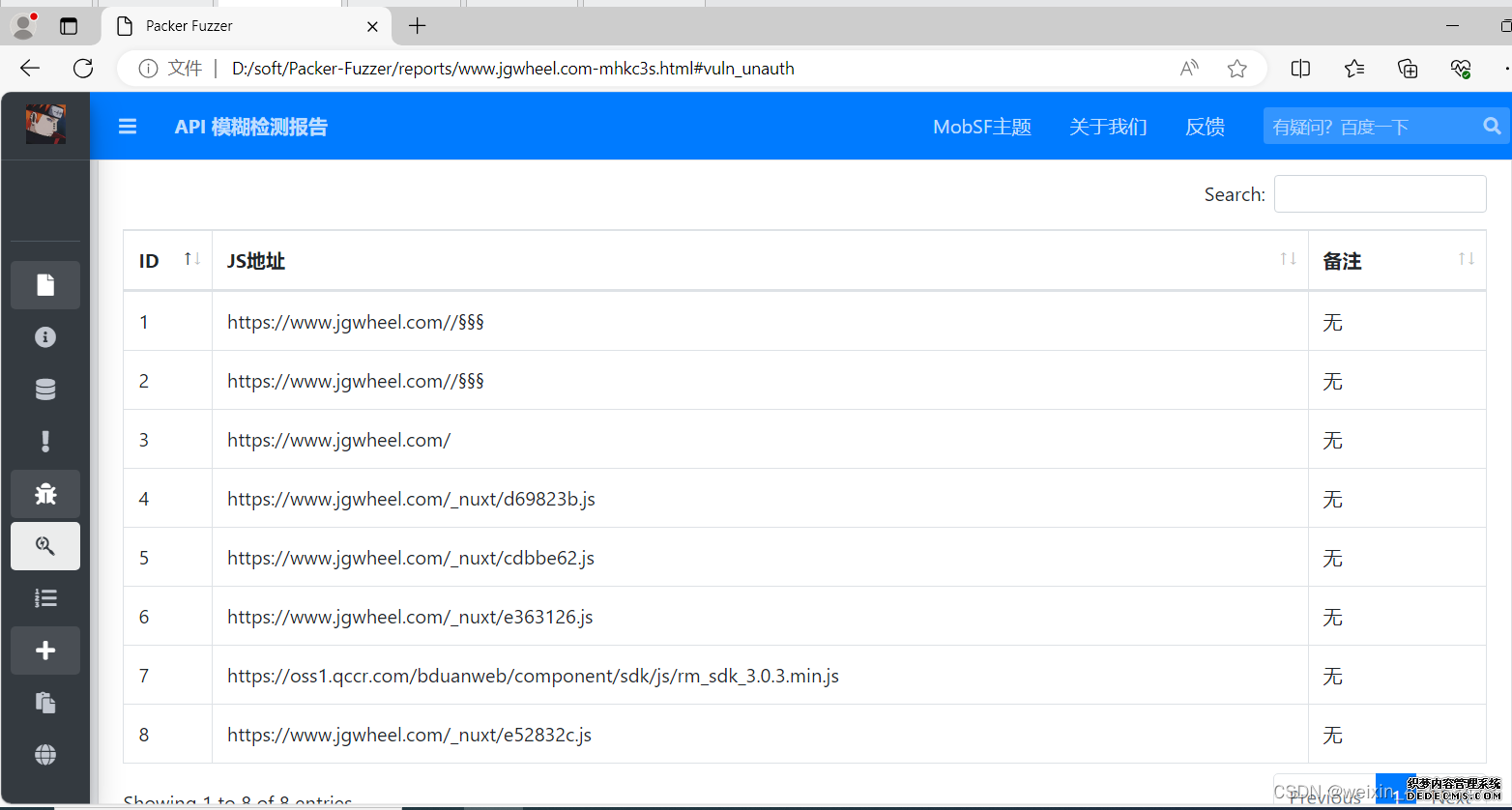
Task: Open the MobSF主题 menu item
Action: [x=981, y=127]
